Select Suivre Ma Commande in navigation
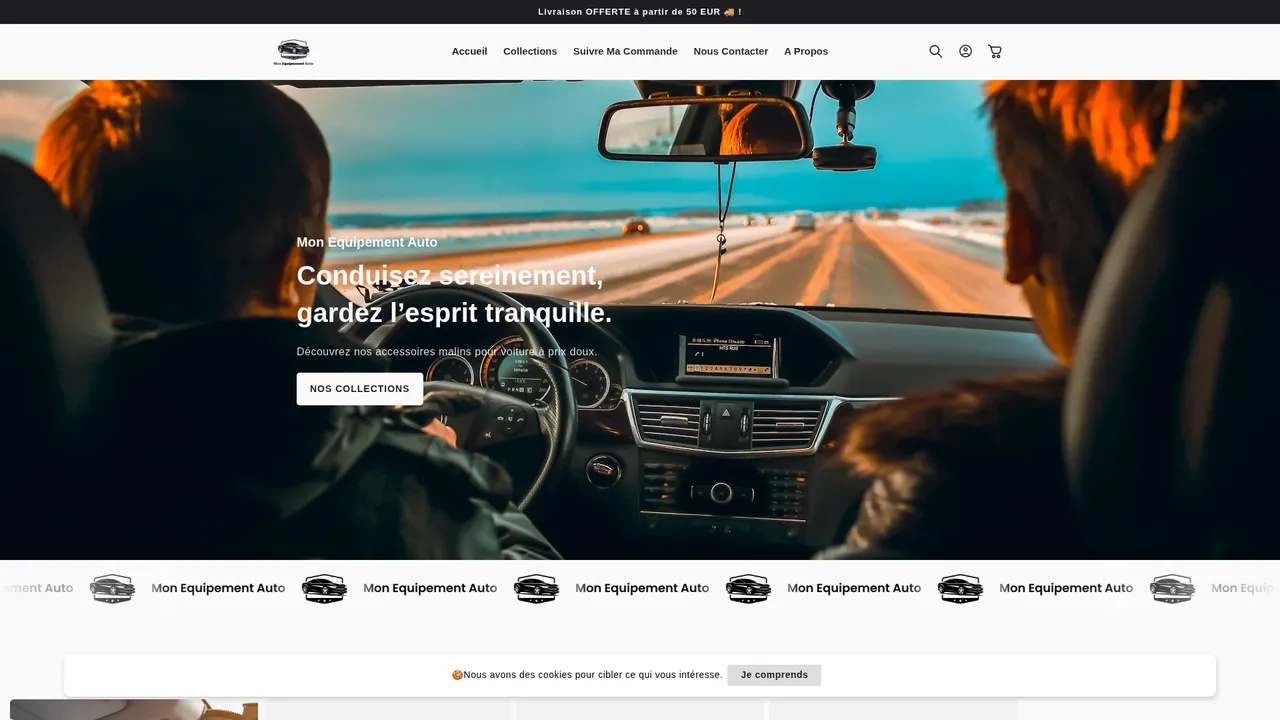Viewport: 1280px width, 720px height. tap(625, 51)
